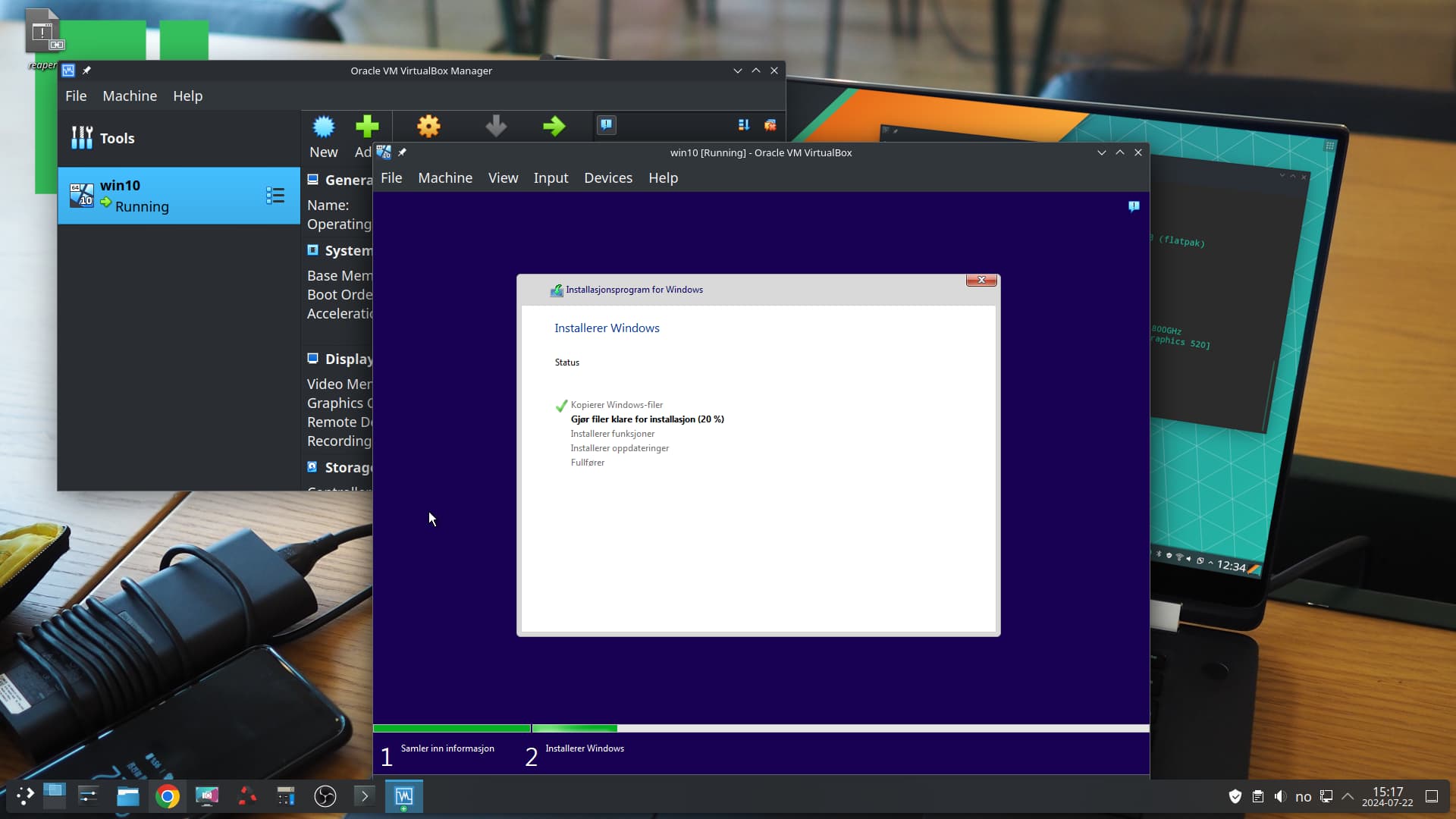The image size is (1456, 819).
Task: Pin the win10 VM window on top
Action: pyautogui.click(x=402, y=152)
